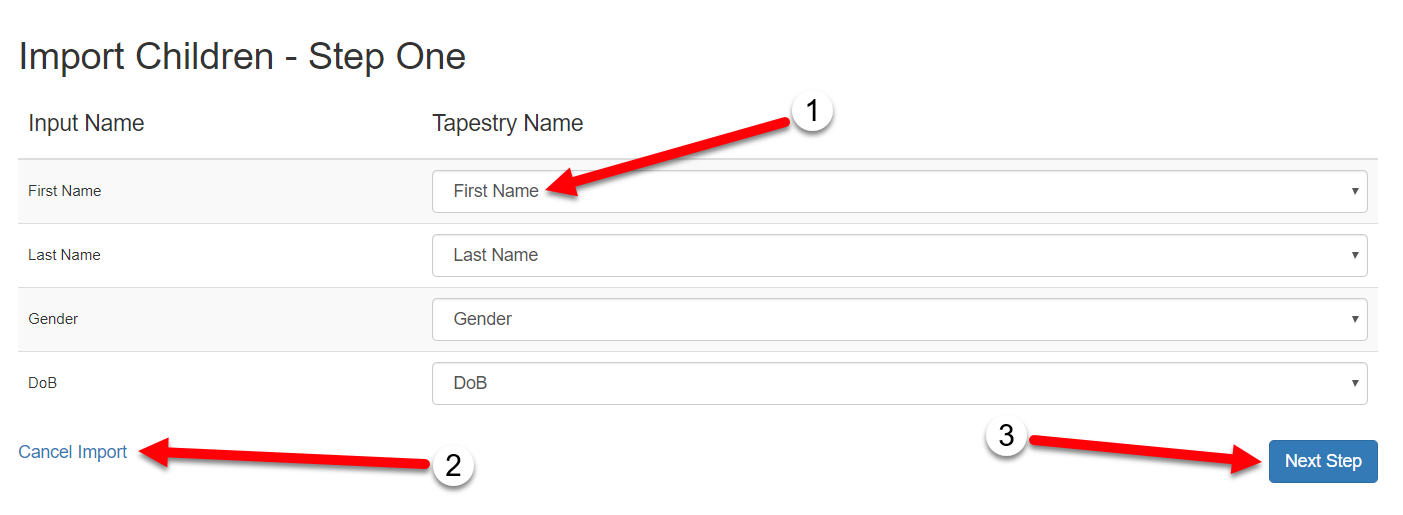Viewport: 1403px width, 515px height.
Task: Click the Import Children - Step One heading
Action: [x=242, y=56]
